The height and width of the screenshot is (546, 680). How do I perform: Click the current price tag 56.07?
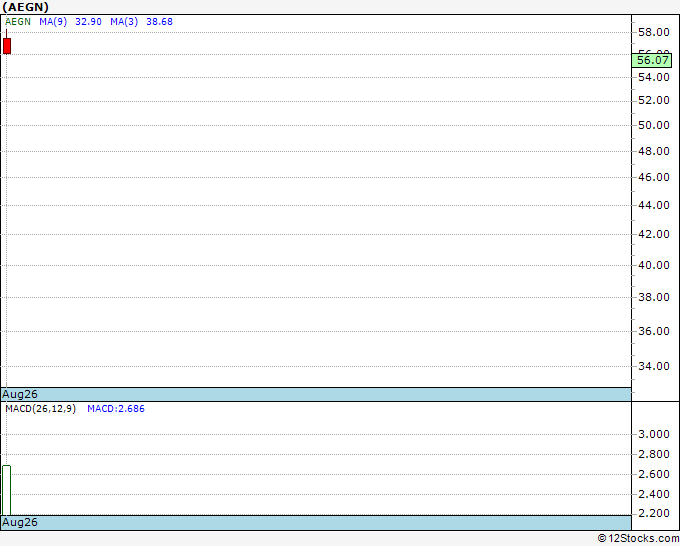pyautogui.click(x=652, y=60)
